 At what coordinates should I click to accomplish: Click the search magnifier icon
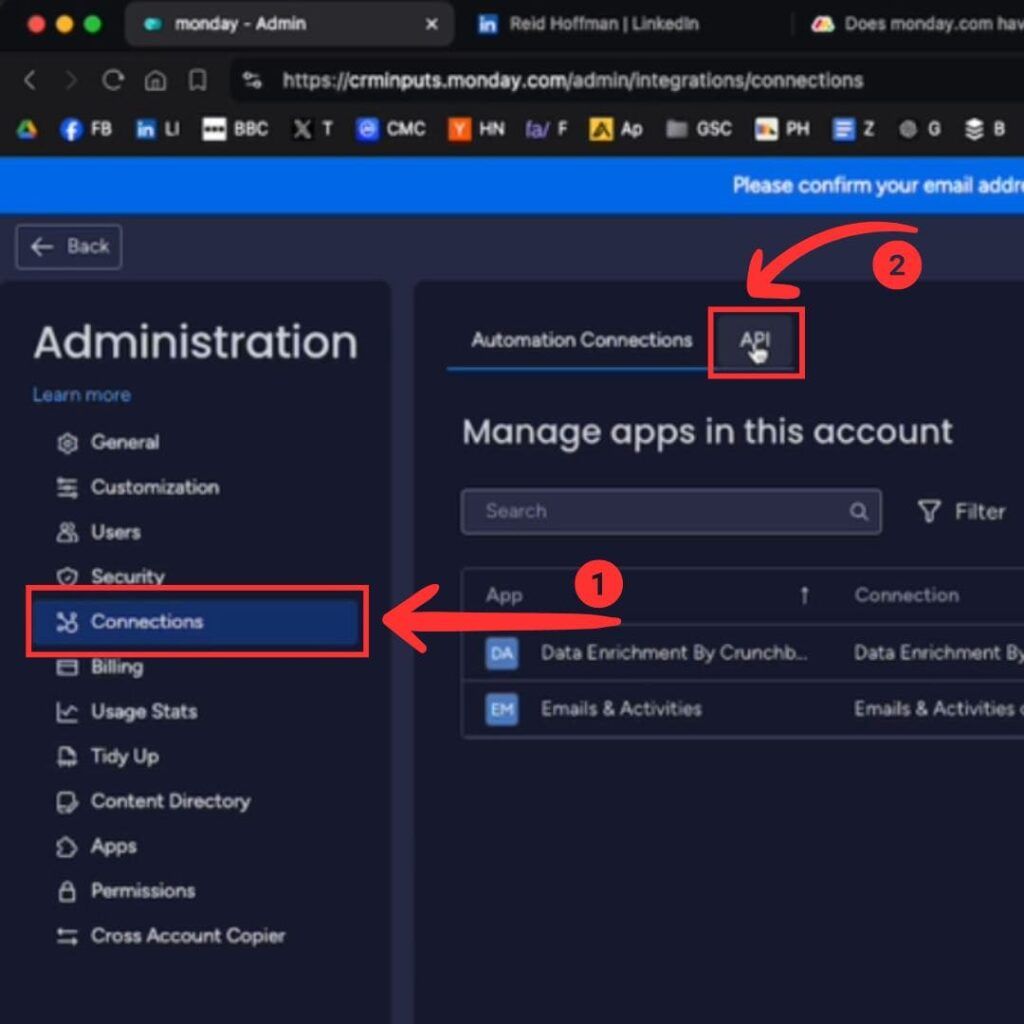[859, 511]
